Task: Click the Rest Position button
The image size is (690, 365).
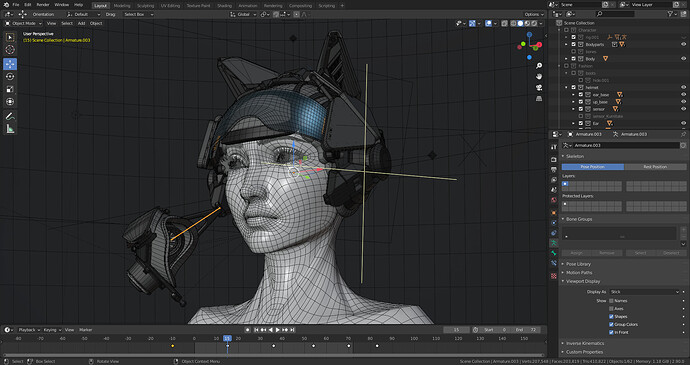Action: point(655,167)
